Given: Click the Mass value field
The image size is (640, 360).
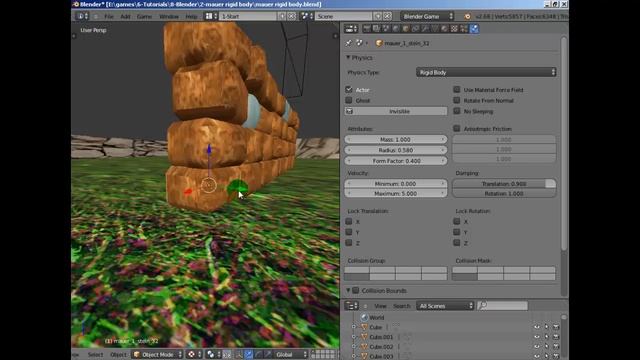Looking at the screenshot, I should point(396,139).
